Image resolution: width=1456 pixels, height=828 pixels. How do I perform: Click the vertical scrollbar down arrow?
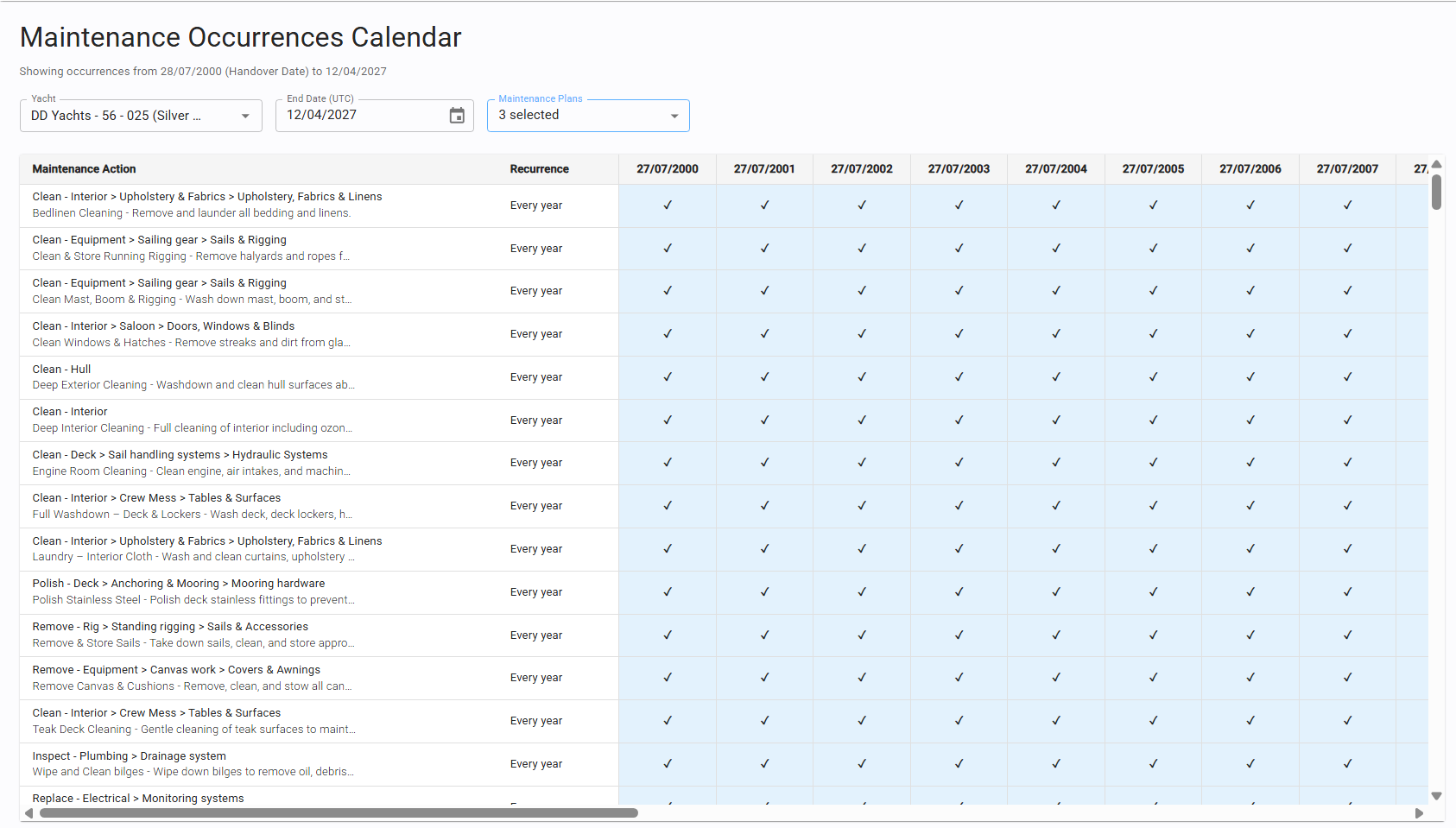pos(1436,796)
